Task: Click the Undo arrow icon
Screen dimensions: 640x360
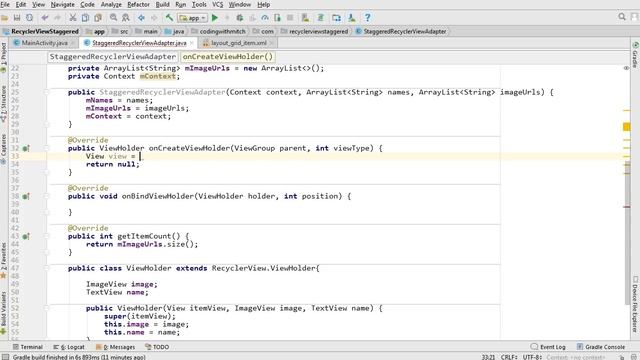Action: [44, 18]
